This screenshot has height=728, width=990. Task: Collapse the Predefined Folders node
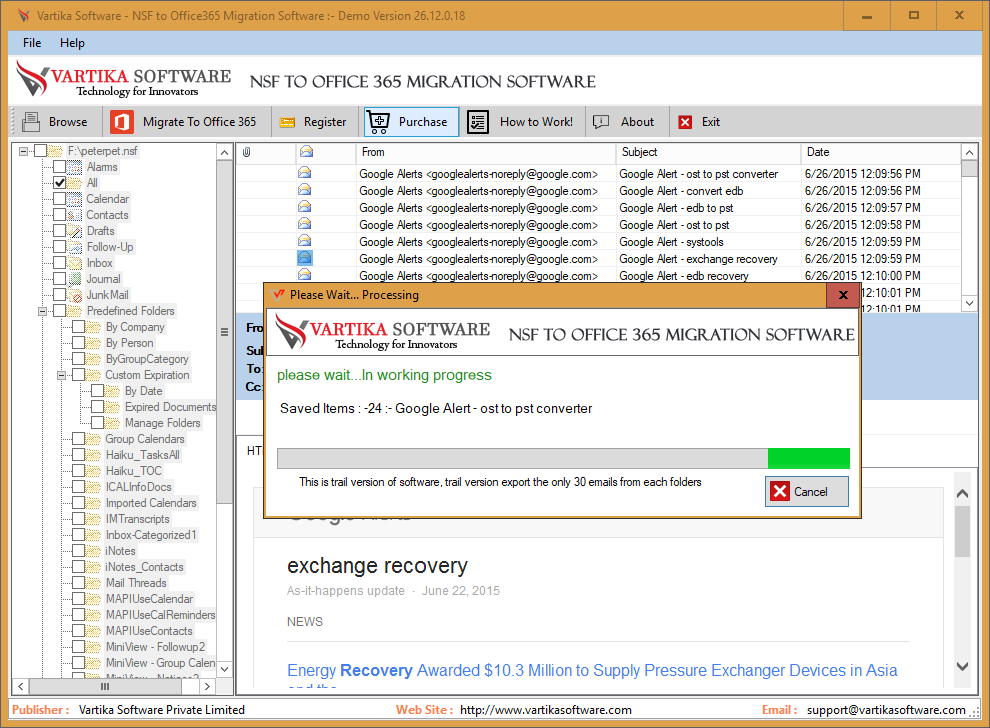(x=42, y=311)
